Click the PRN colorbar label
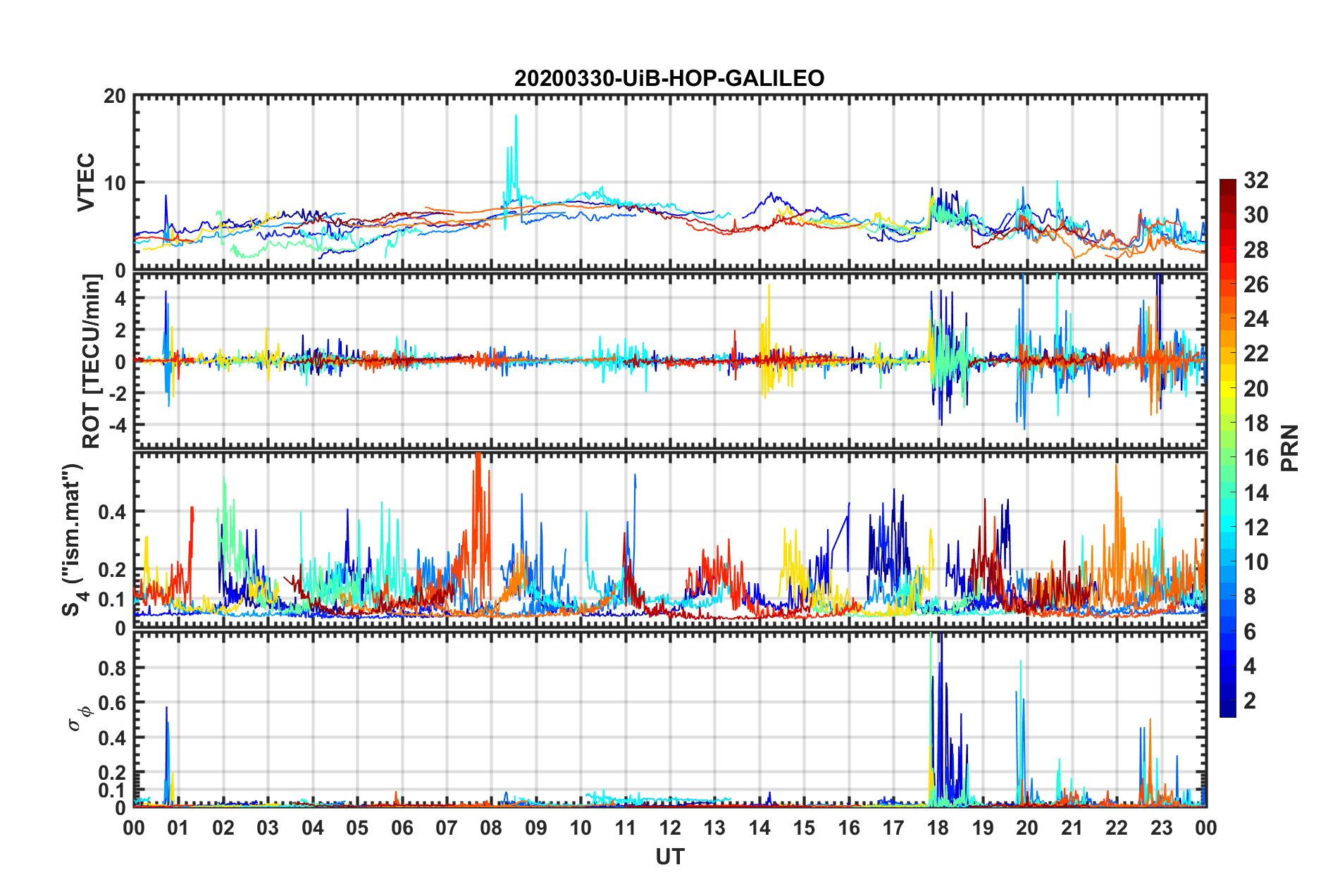 [x=1289, y=448]
